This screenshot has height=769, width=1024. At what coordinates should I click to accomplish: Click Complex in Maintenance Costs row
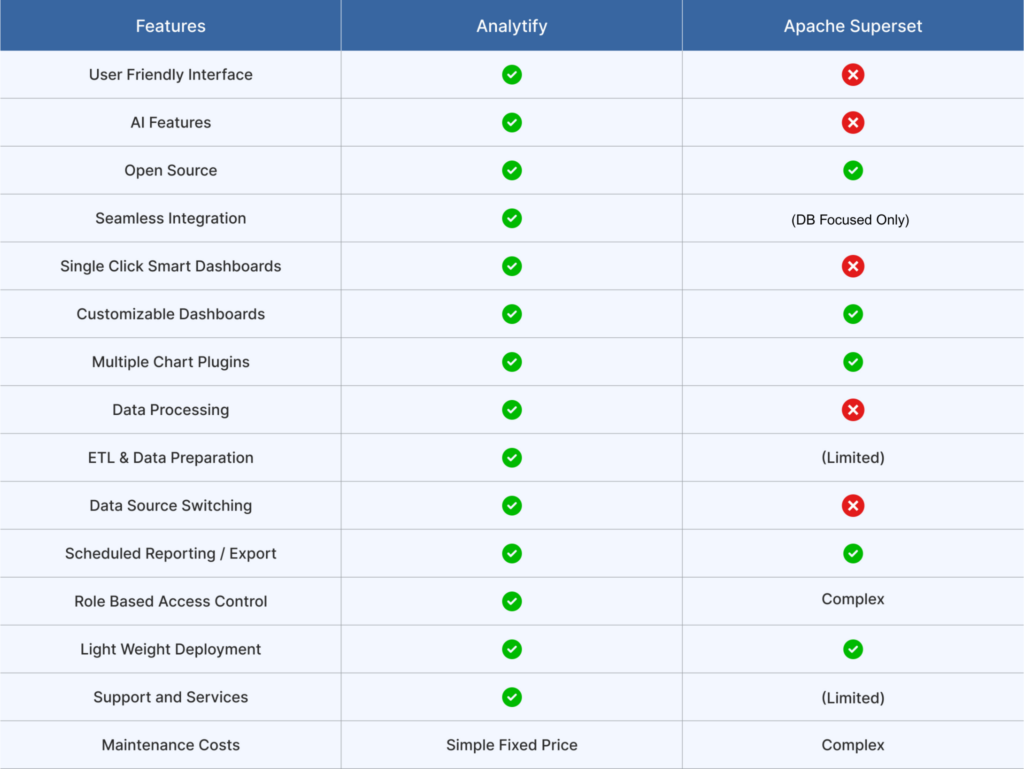coord(852,745)
